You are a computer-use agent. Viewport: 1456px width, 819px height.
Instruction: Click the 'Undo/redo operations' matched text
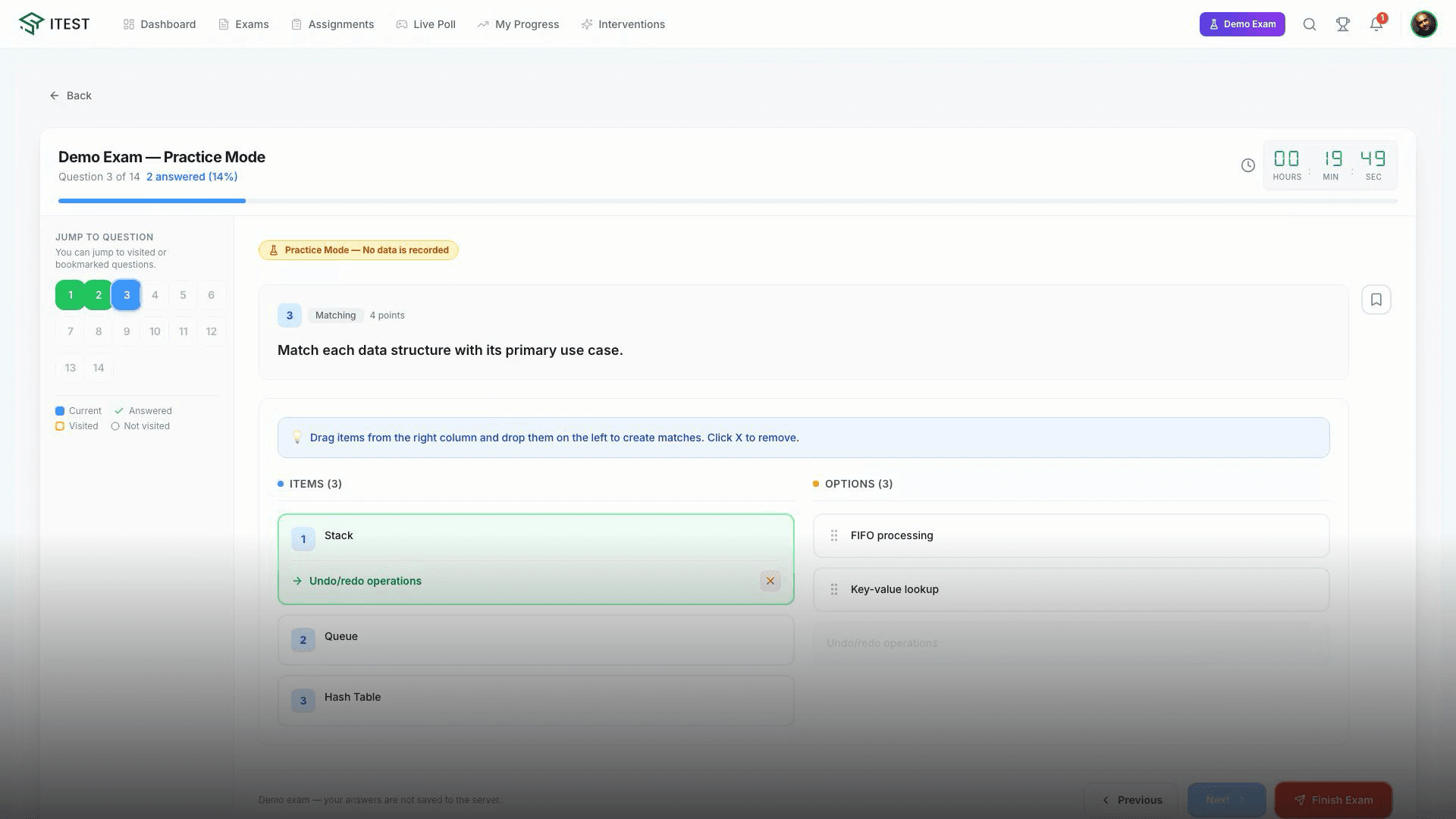point(365,581)
